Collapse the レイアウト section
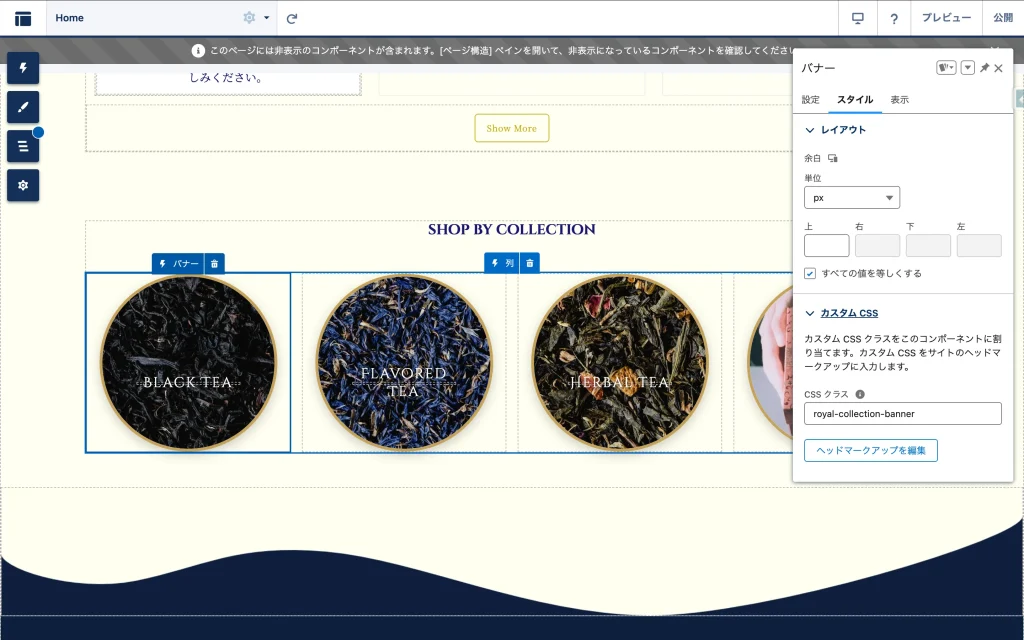Screen dimensions: 1024x640 point(811,130)
